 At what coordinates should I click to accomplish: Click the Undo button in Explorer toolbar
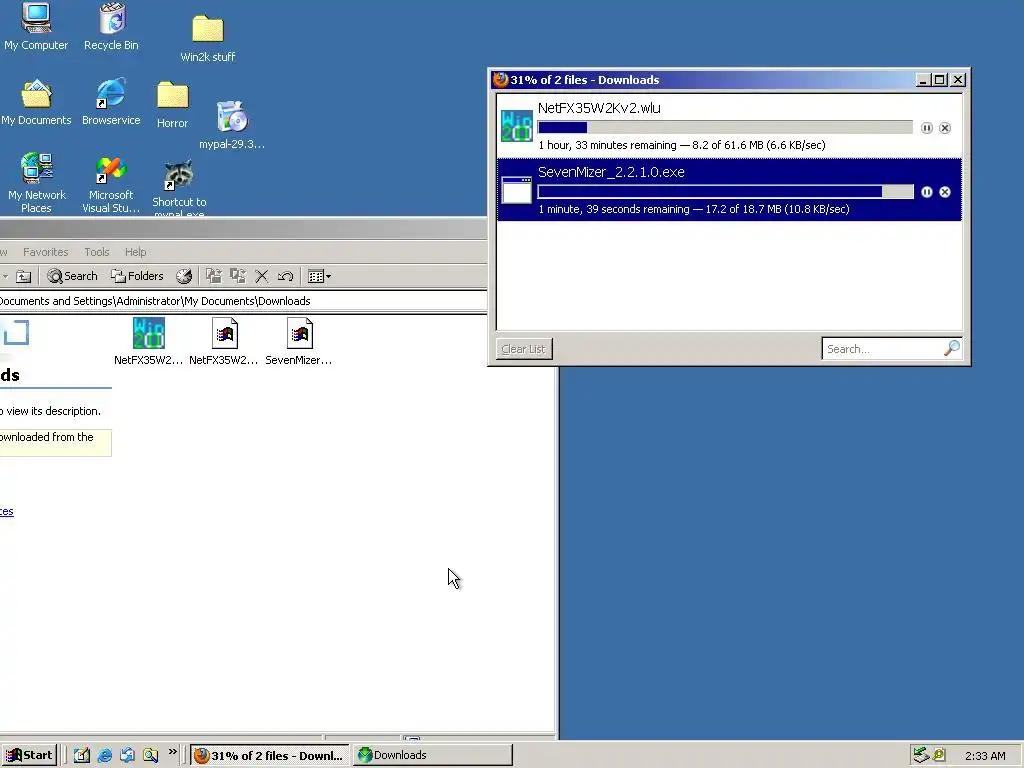point(285,276)
